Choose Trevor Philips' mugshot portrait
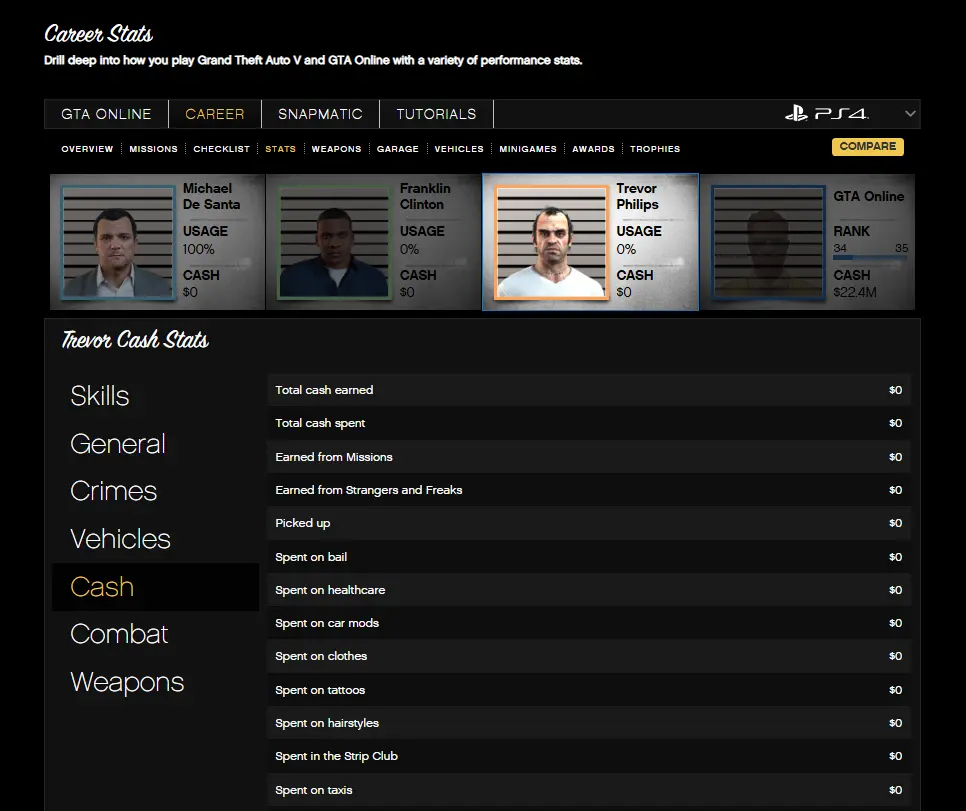Image resolution: width=966 pixels, height=811 pixels. tap(552, 242)
